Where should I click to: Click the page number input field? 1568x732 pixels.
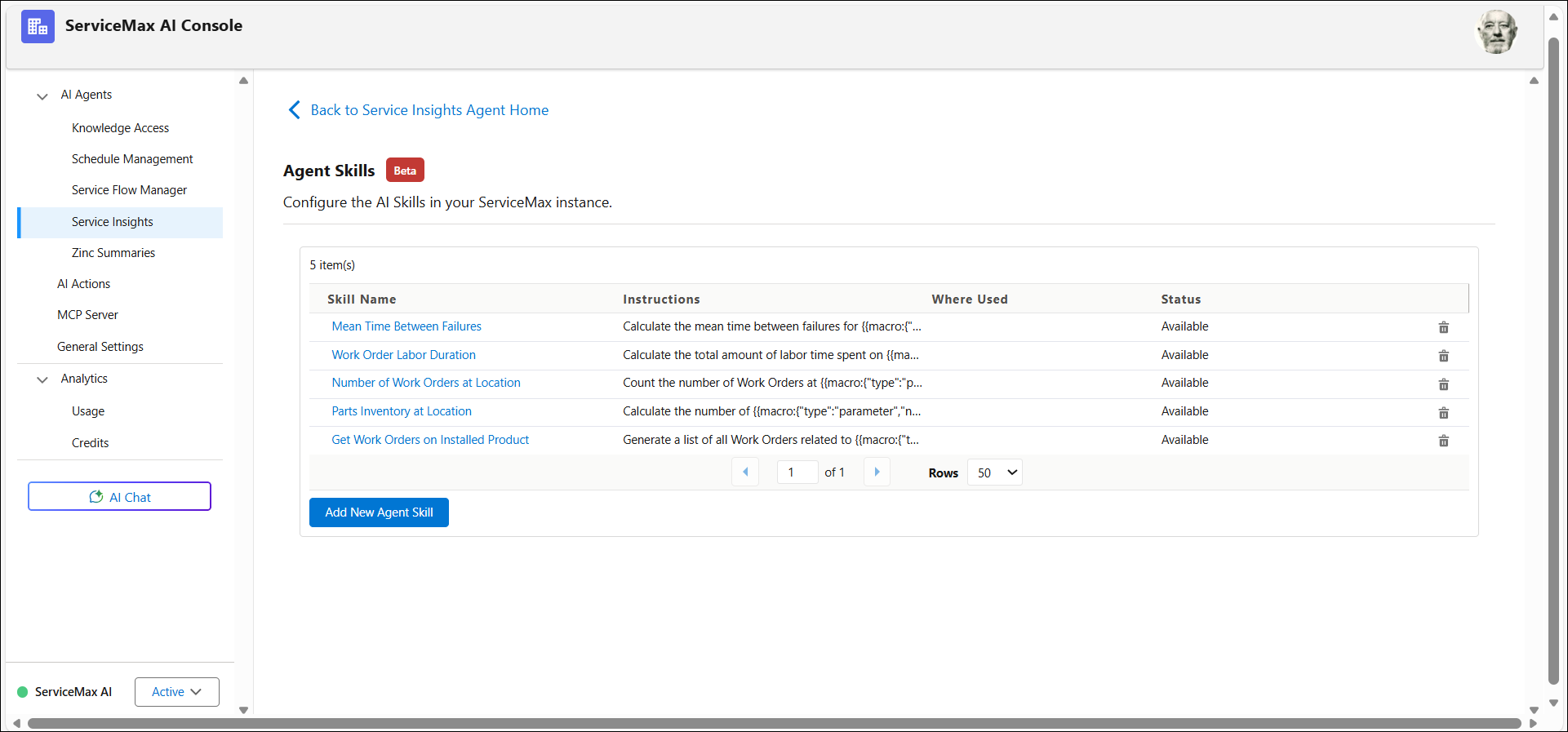(797, 472)
